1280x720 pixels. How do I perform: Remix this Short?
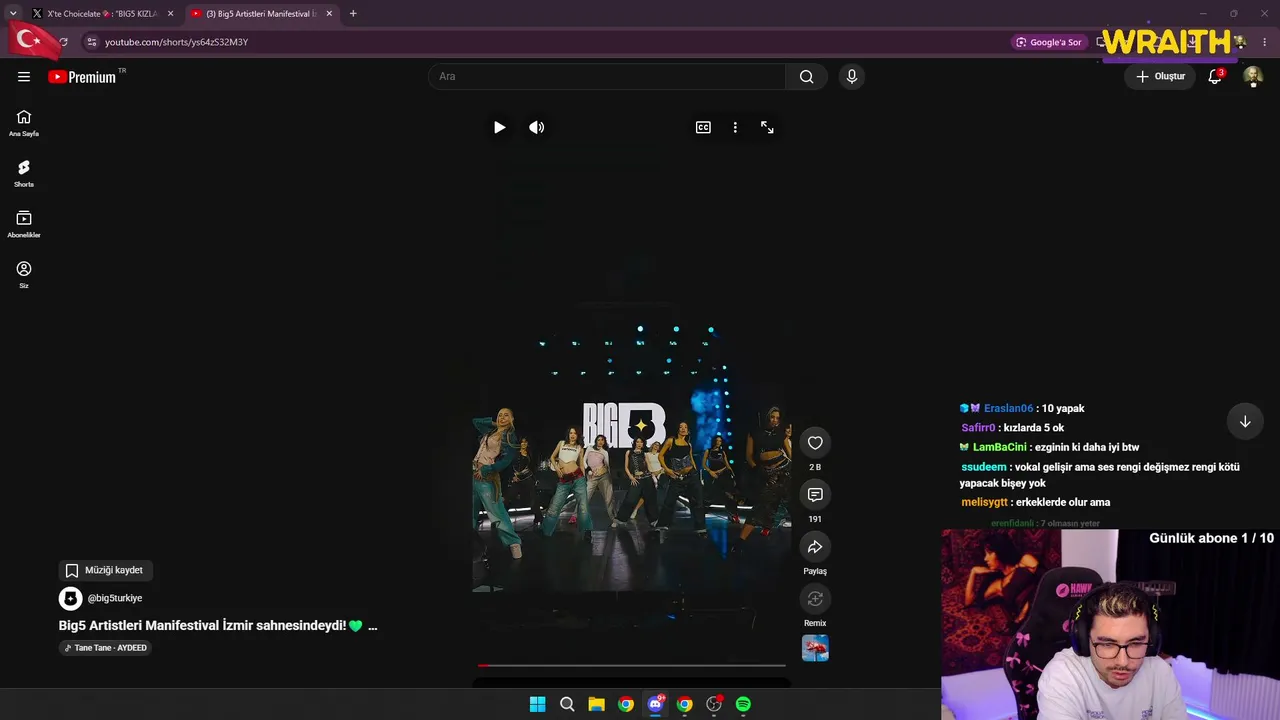815,599
